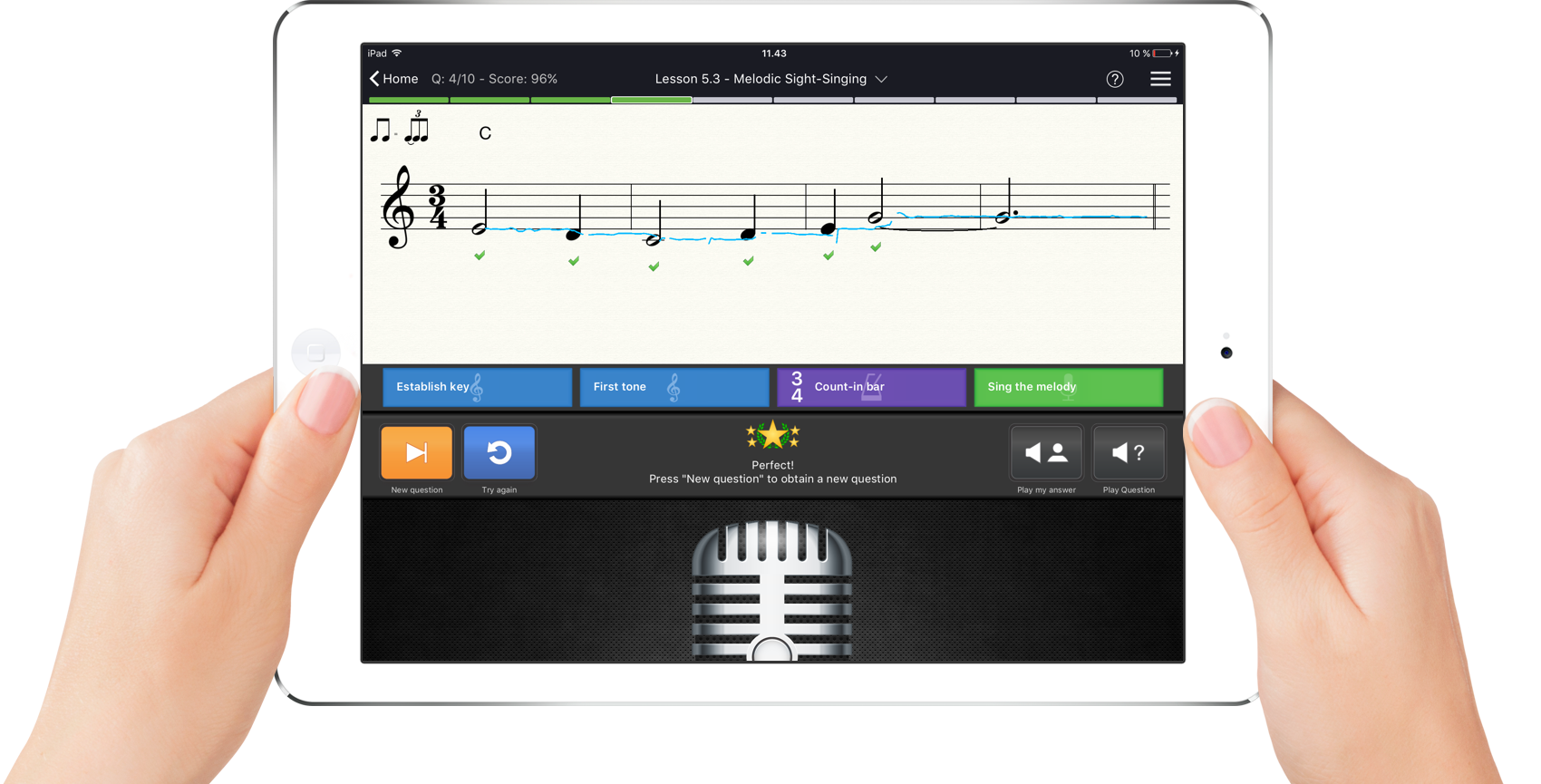Click the Play Question speaker icon

tap(1129, 452)
